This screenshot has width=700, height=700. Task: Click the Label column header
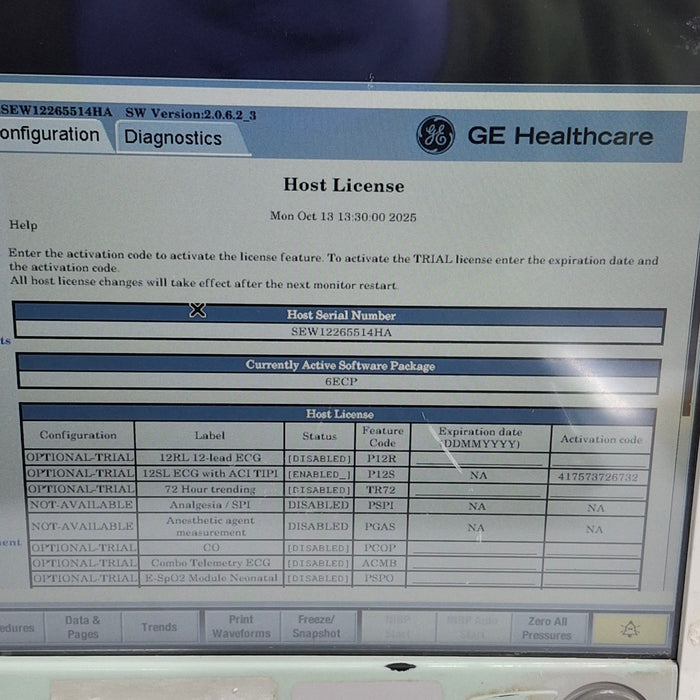[209, 435]
